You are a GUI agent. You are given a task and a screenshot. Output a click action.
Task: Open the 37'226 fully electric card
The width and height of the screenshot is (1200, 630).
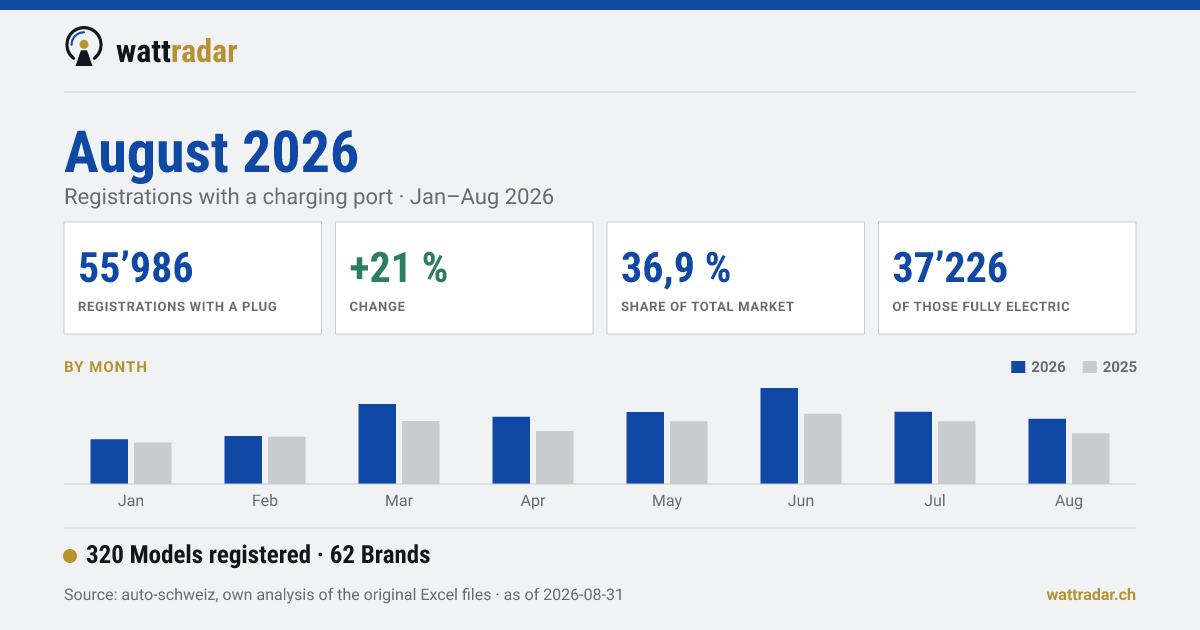1007,278
